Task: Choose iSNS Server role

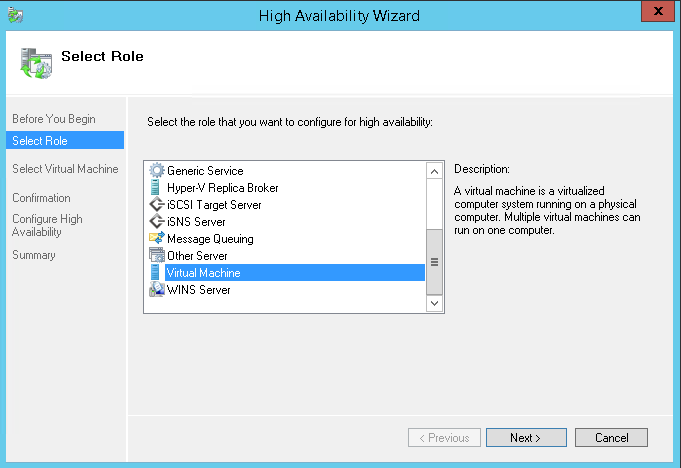Action: pos(196,221)
